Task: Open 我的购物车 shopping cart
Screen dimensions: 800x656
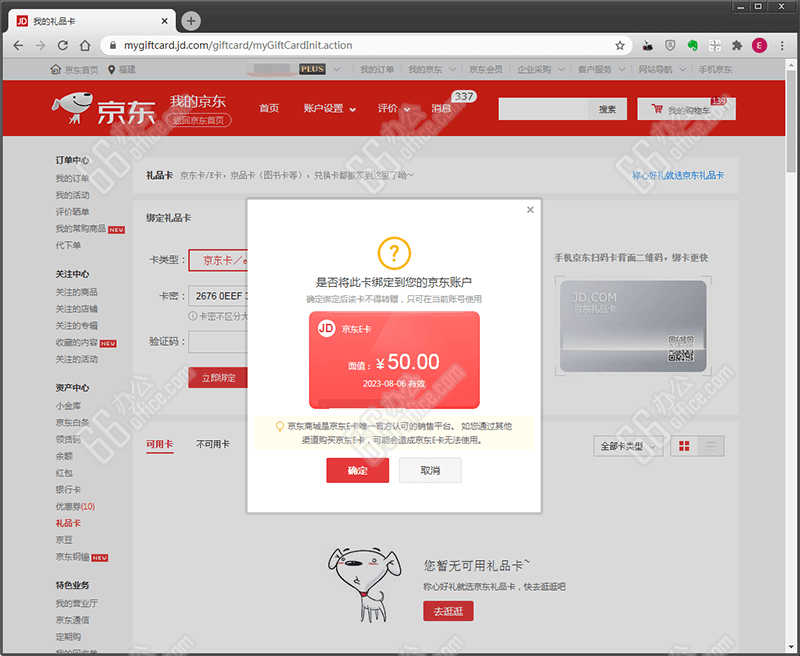Action: (x=686, y=109)
